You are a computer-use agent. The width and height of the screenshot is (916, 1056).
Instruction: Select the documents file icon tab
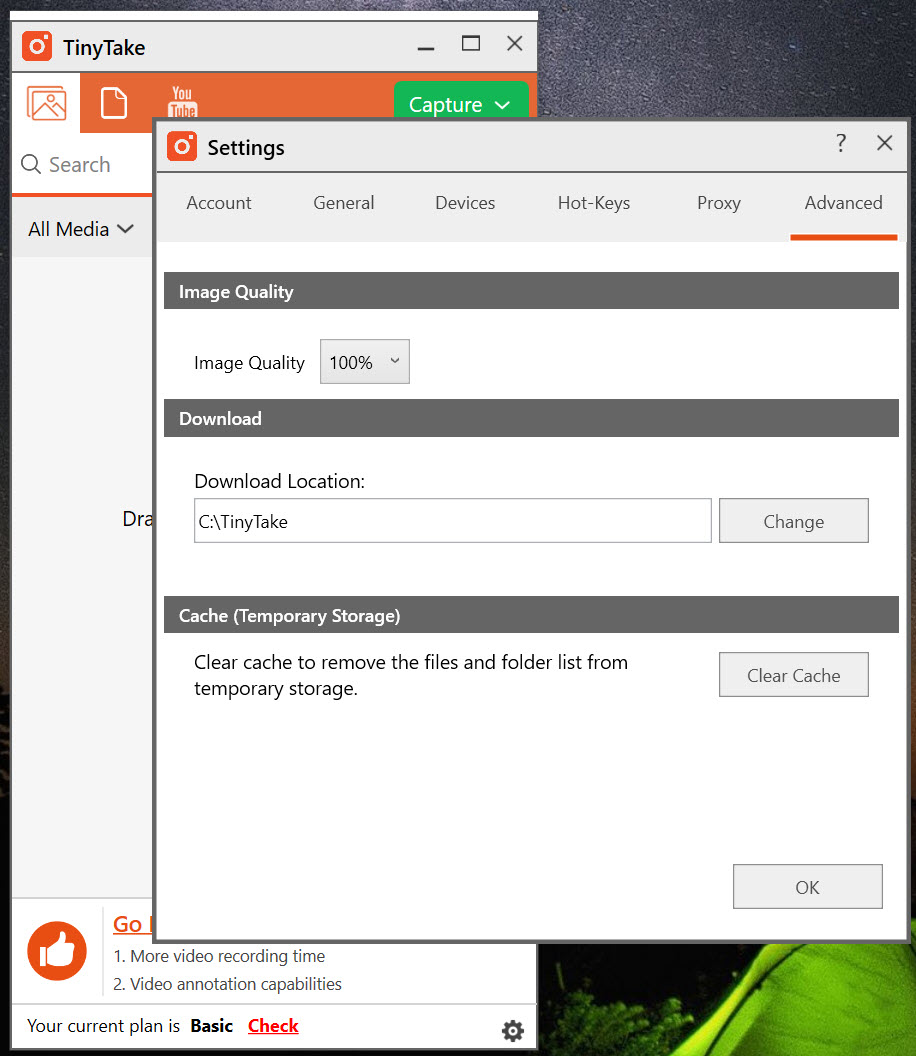[x=114, y=103]
